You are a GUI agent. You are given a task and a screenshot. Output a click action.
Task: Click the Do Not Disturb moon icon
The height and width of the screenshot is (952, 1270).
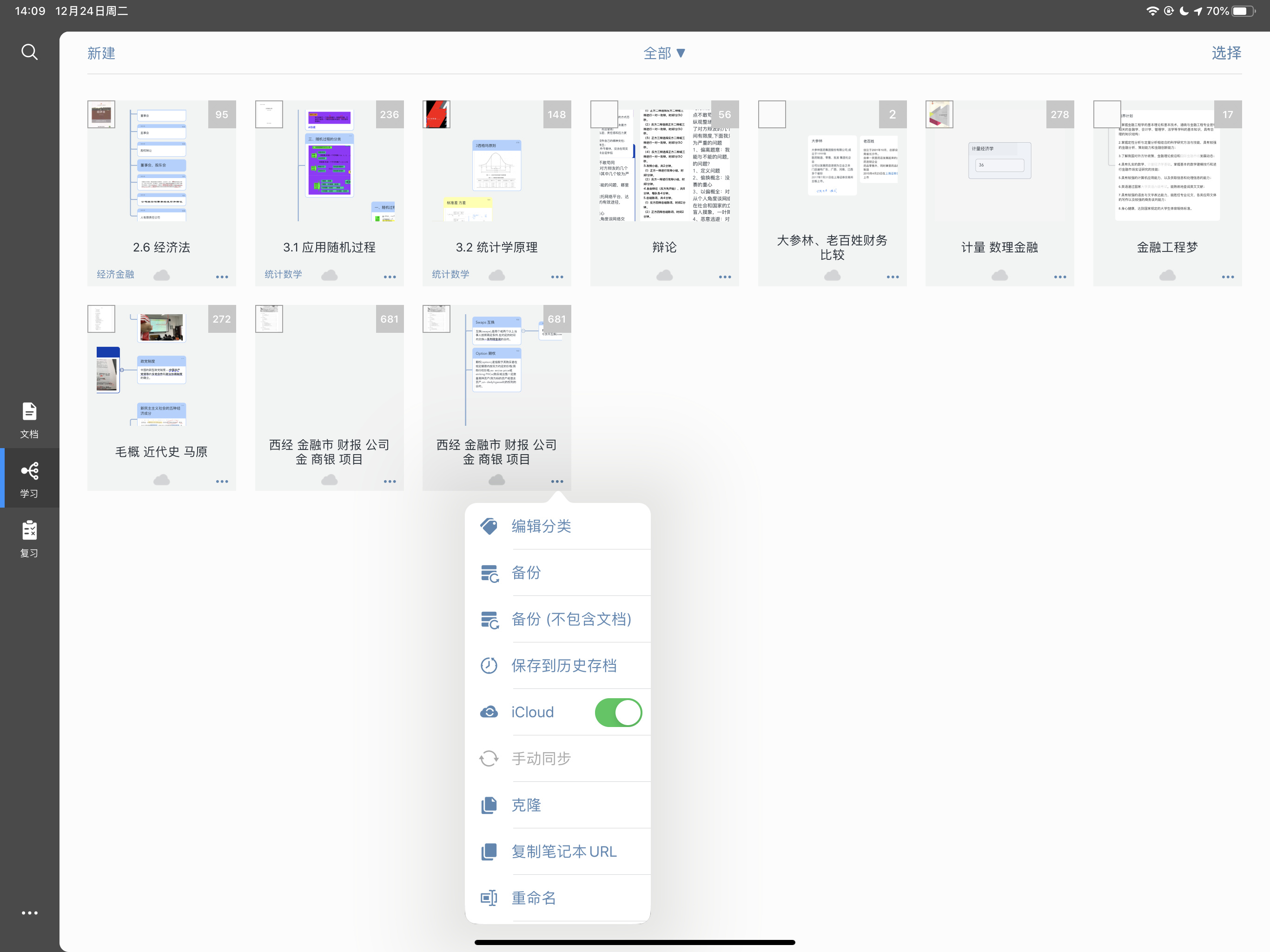point(1184,11)
